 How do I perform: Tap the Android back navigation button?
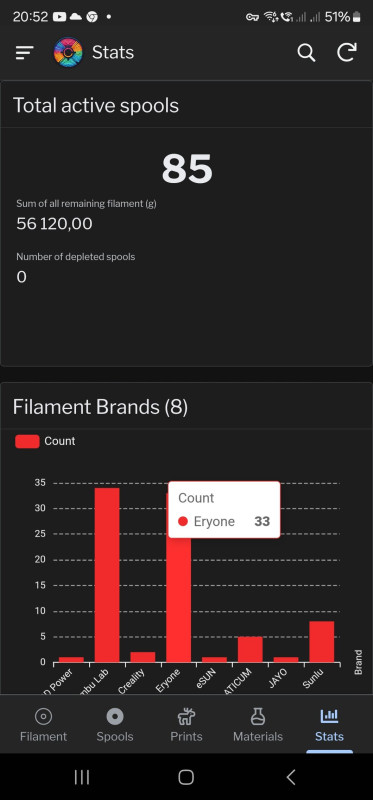291,777
